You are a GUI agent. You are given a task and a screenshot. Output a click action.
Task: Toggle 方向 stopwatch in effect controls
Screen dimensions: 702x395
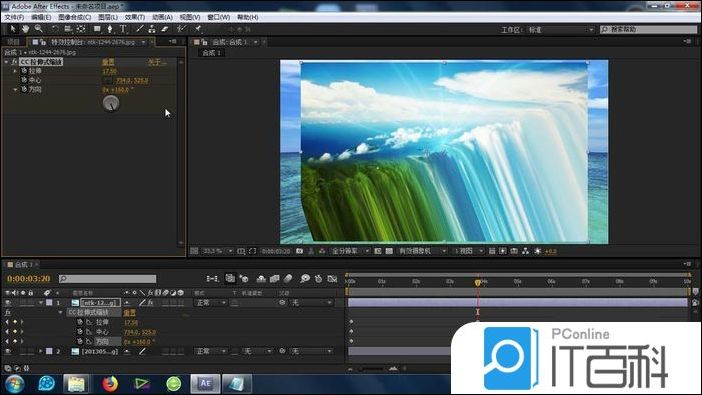pyautogui.click(x=24, y=89)
